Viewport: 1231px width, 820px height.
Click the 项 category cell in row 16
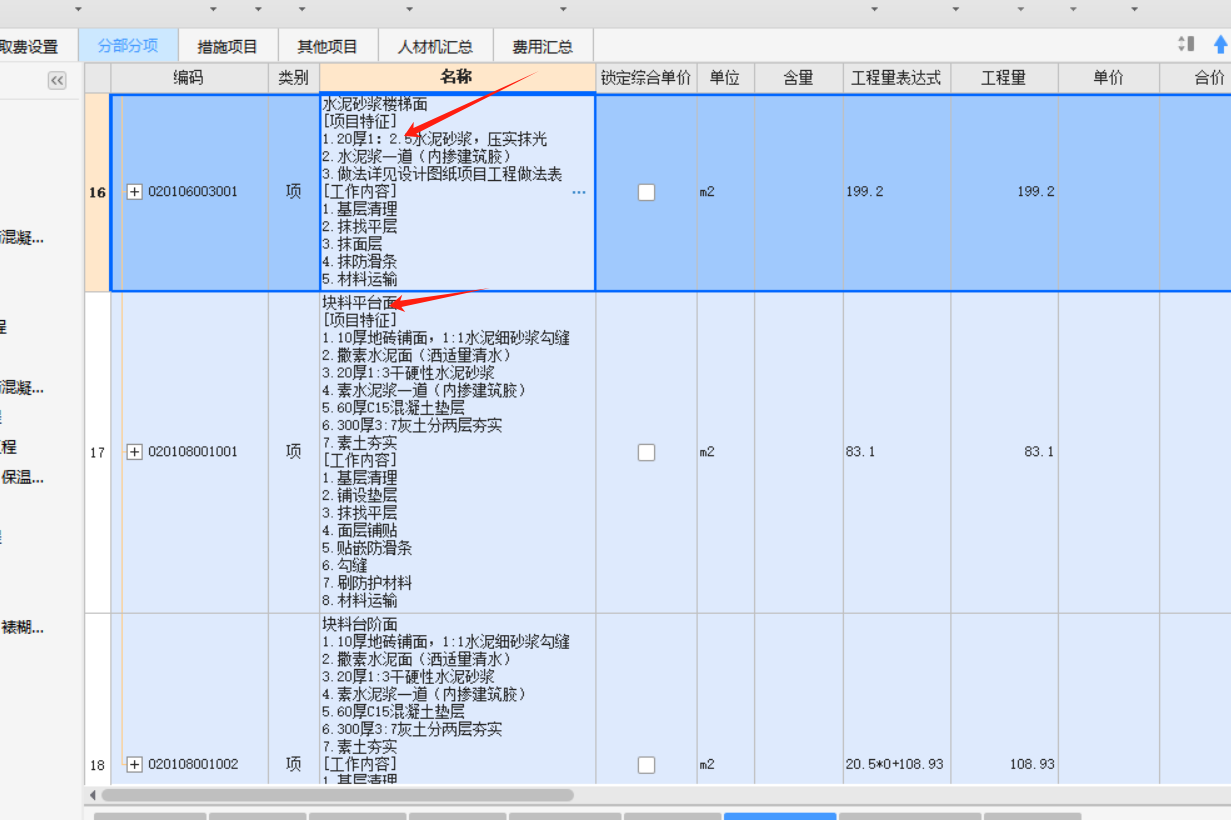click(293, 192)
